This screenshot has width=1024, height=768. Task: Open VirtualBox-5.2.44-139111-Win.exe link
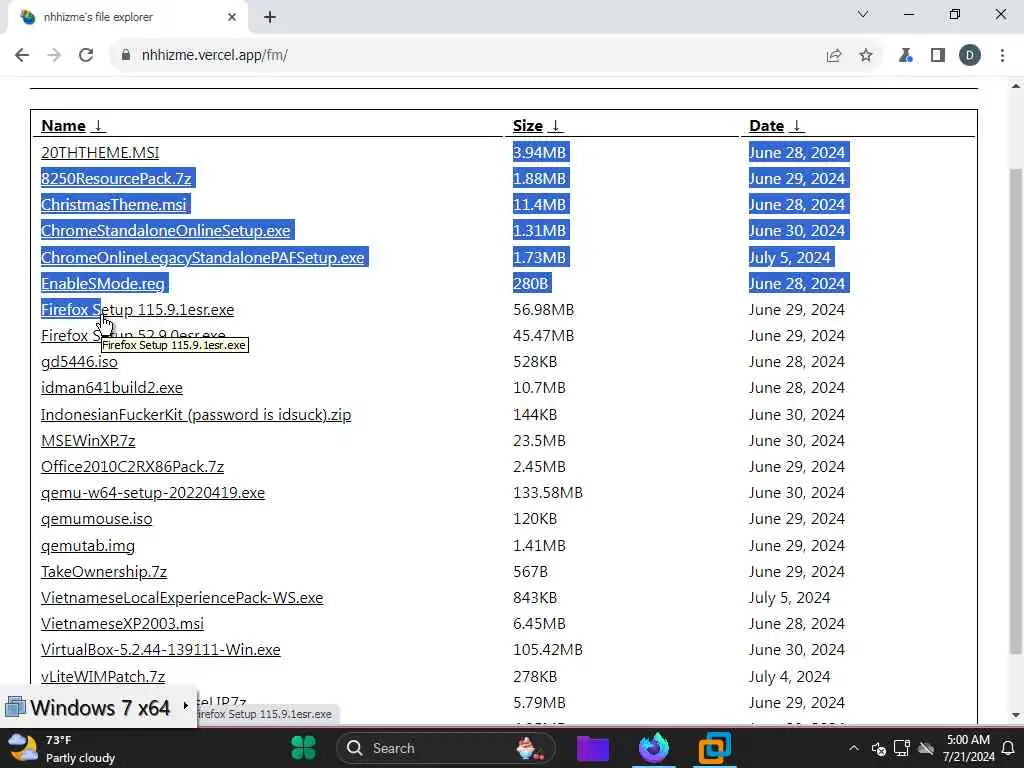pos(161,650)
